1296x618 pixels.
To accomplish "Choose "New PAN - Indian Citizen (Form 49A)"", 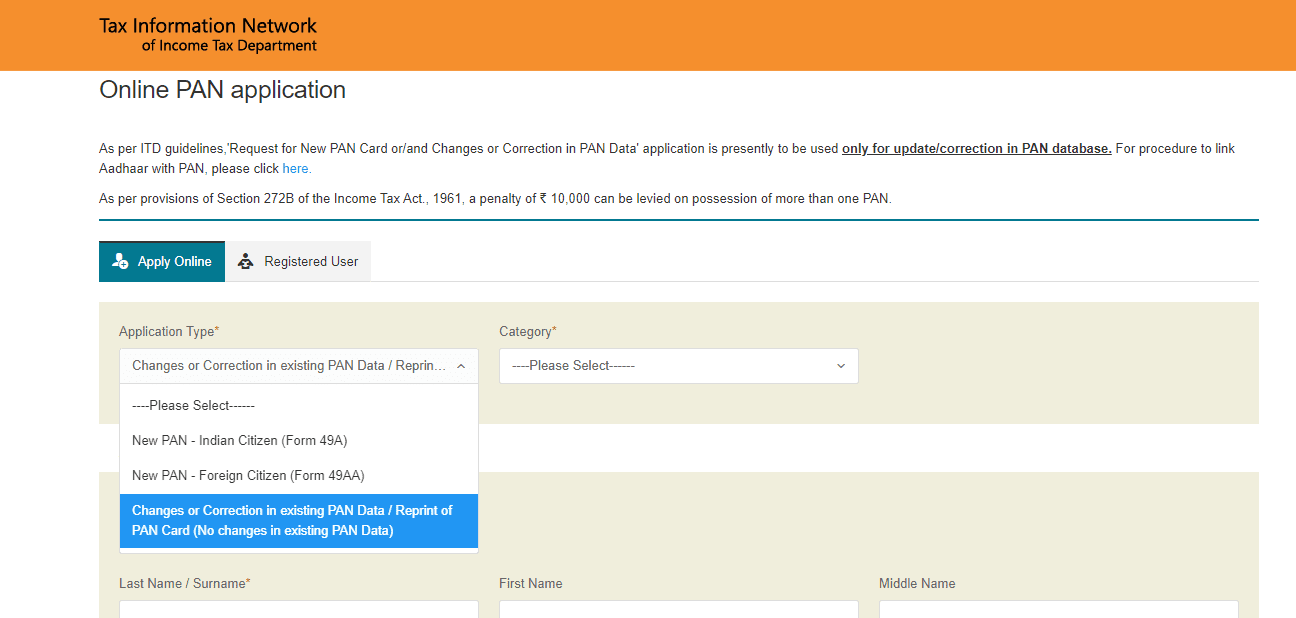I will 240,440.
